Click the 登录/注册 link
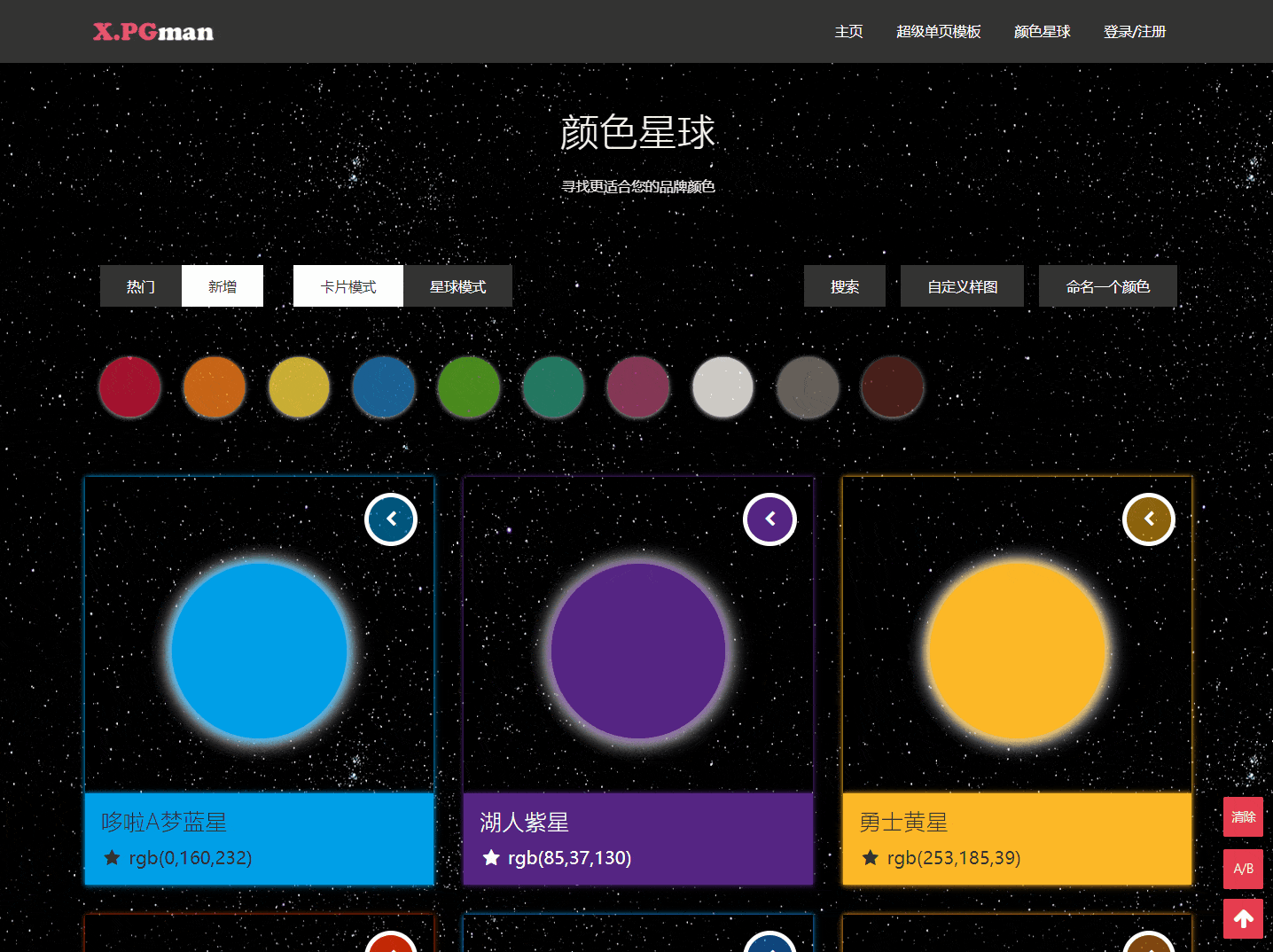The height and width of the screenshot is (952, 1273). click(1134, 31)
